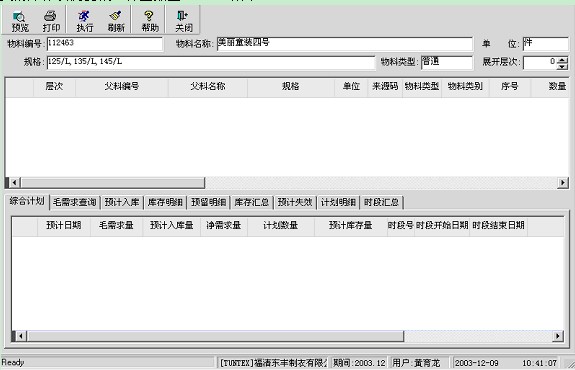Image resolution: width=575 pixels, height=370 pixels.
Task: Increase 展开层次 with the up arrow
Action: click(562, 60)
